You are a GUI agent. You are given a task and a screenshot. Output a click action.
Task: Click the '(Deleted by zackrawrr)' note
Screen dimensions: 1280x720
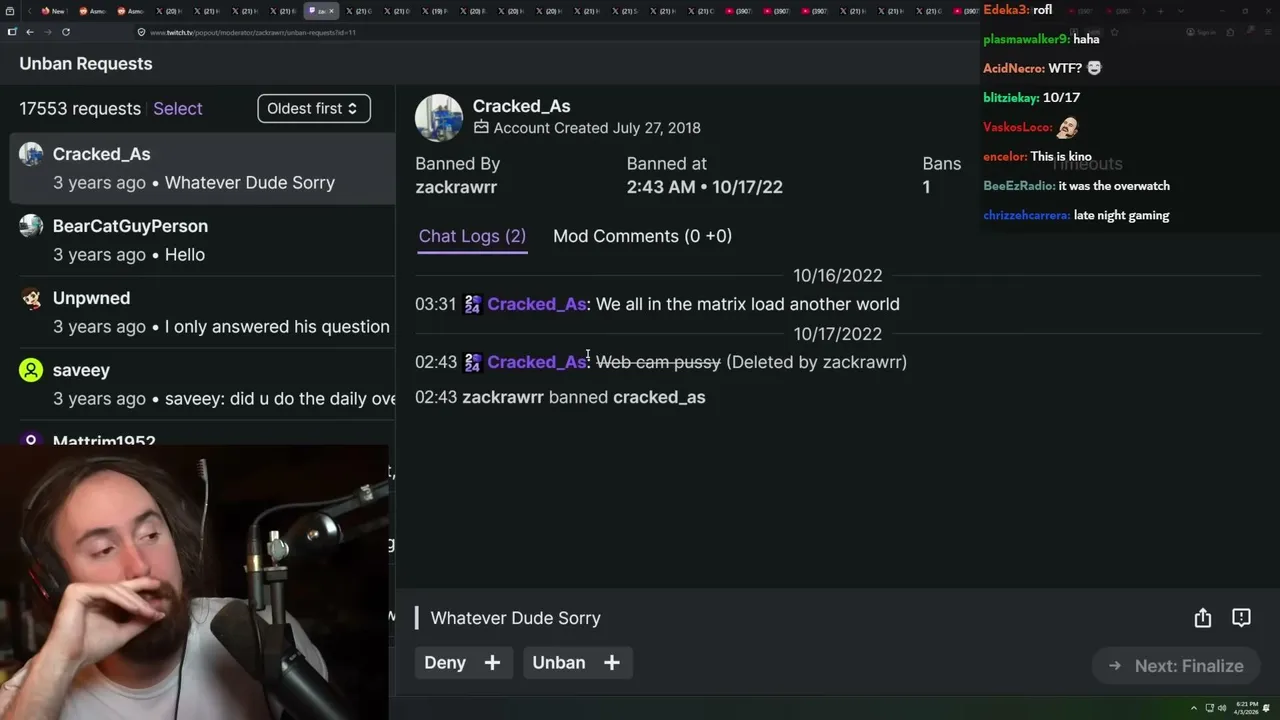pyautogui.click(x=817, y=362)
